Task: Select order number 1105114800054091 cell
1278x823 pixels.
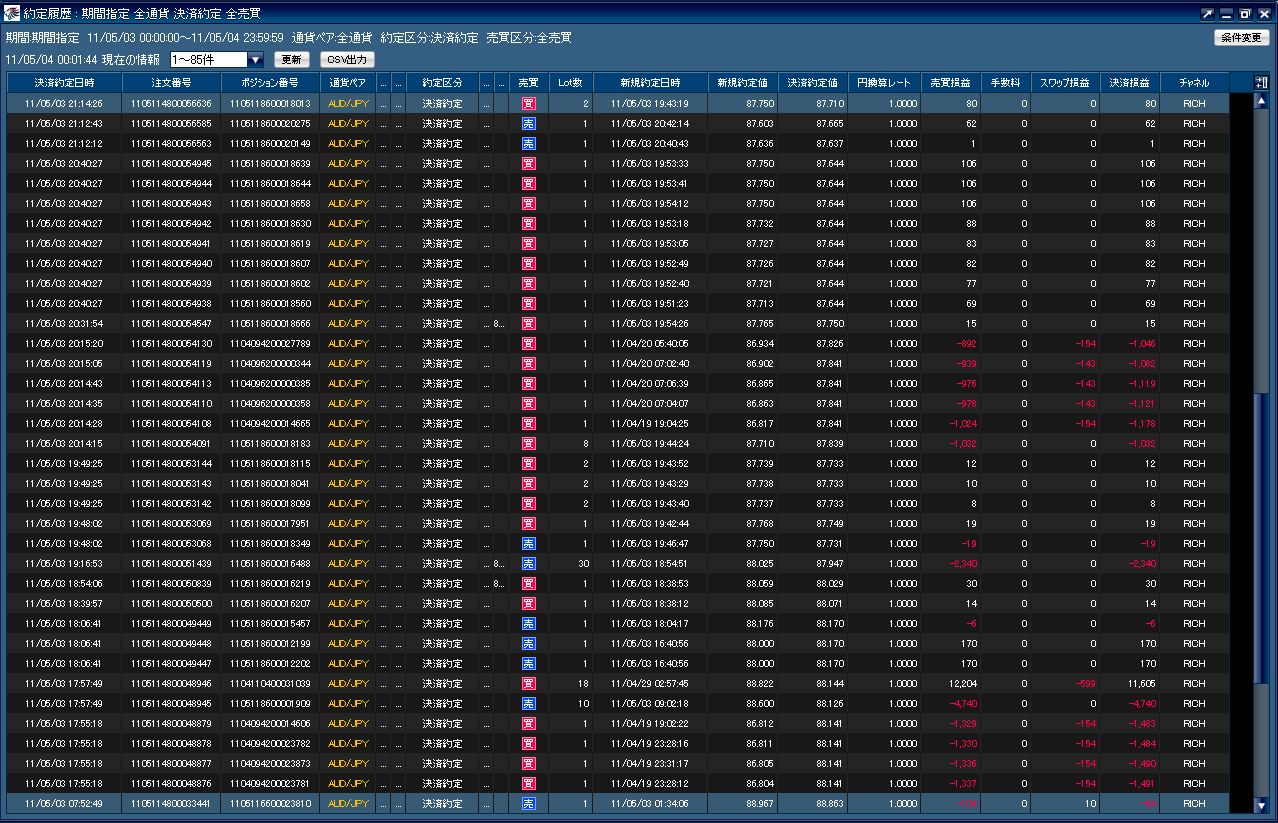Action: [x=171, y=443]
